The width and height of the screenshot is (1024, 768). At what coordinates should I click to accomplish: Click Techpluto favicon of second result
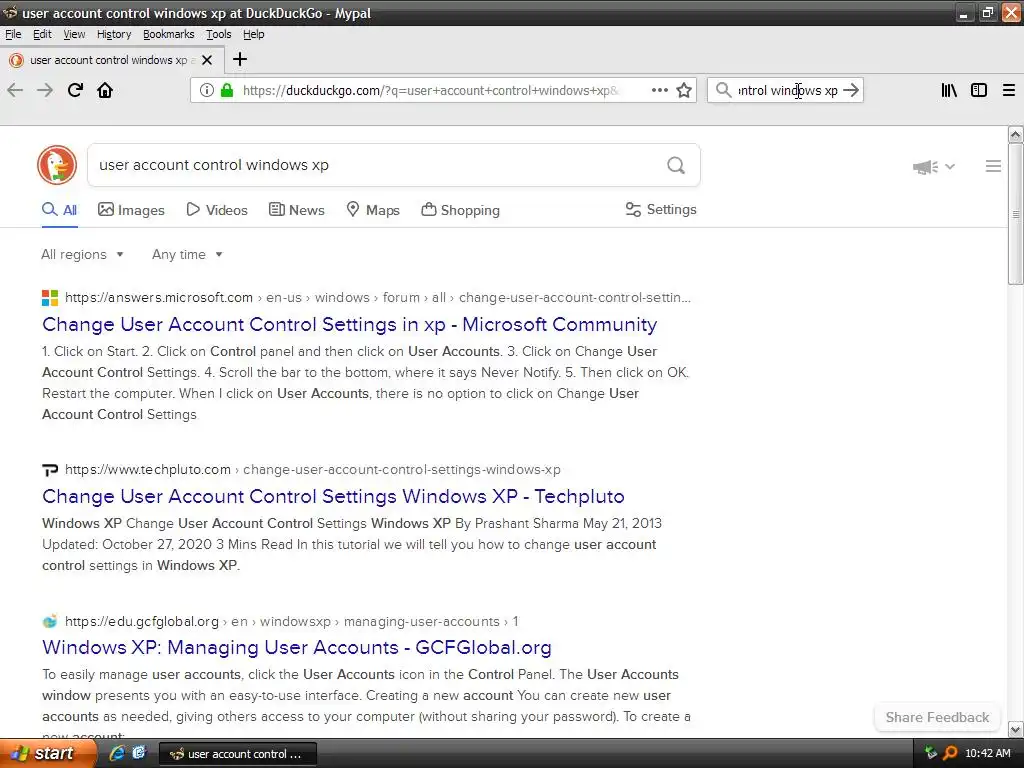tap(50, 470)
